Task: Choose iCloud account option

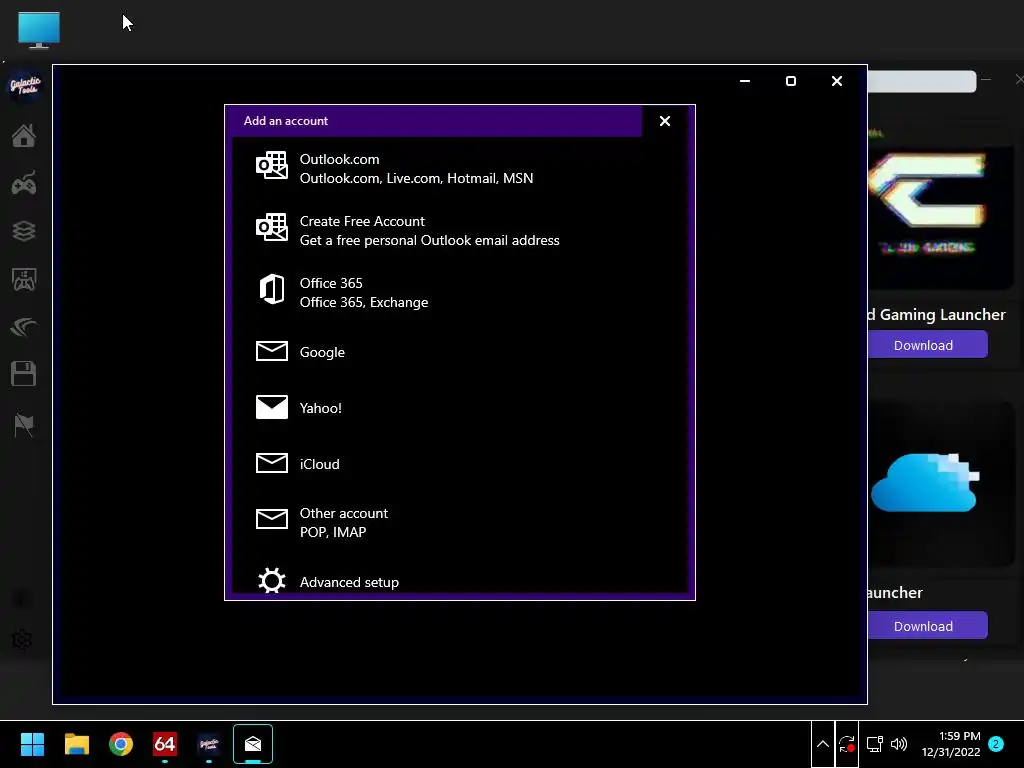Action: [459, 464]
